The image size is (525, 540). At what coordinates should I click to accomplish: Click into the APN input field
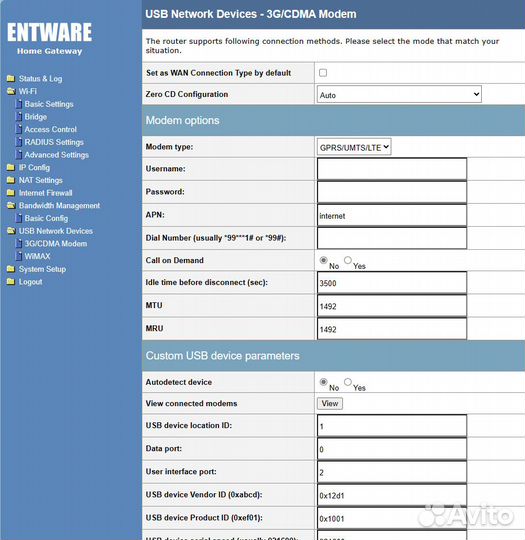point(392,216)
